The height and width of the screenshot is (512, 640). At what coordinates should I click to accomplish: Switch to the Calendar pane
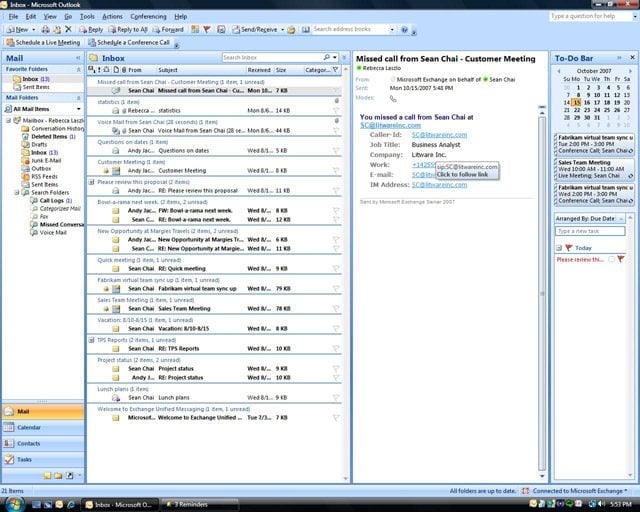tap(43, 427)
